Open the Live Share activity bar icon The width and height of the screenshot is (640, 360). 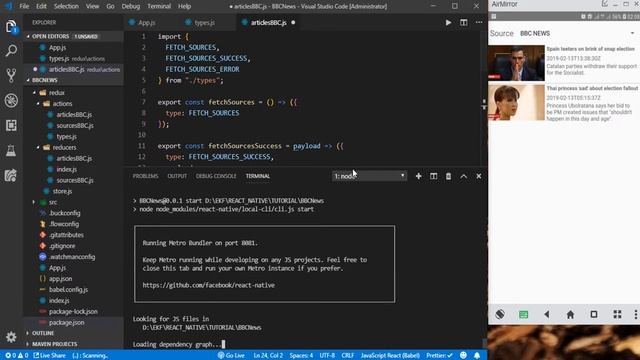pyautogui.click(x=11, y=176)
